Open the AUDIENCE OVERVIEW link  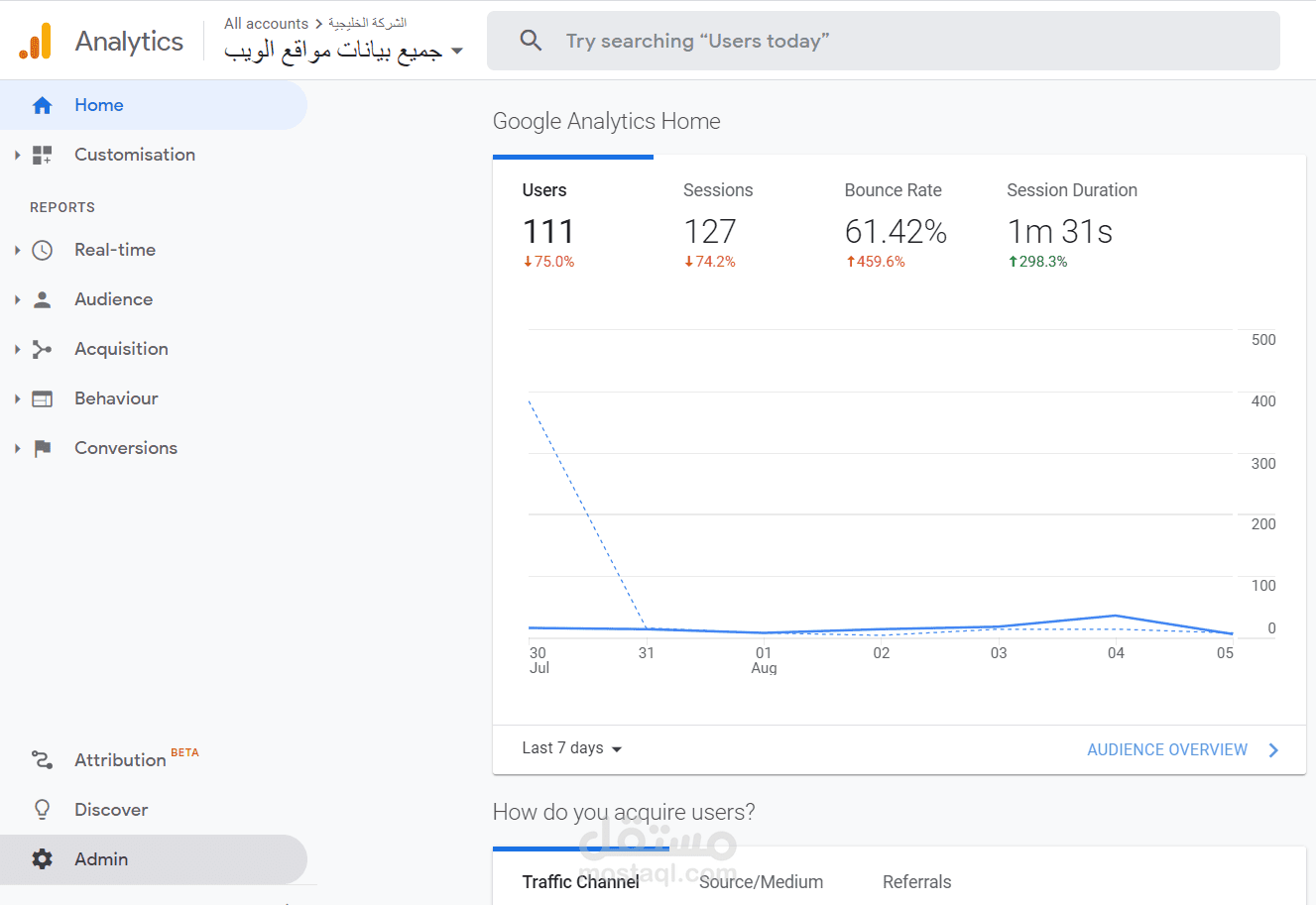pos(1167,750)
